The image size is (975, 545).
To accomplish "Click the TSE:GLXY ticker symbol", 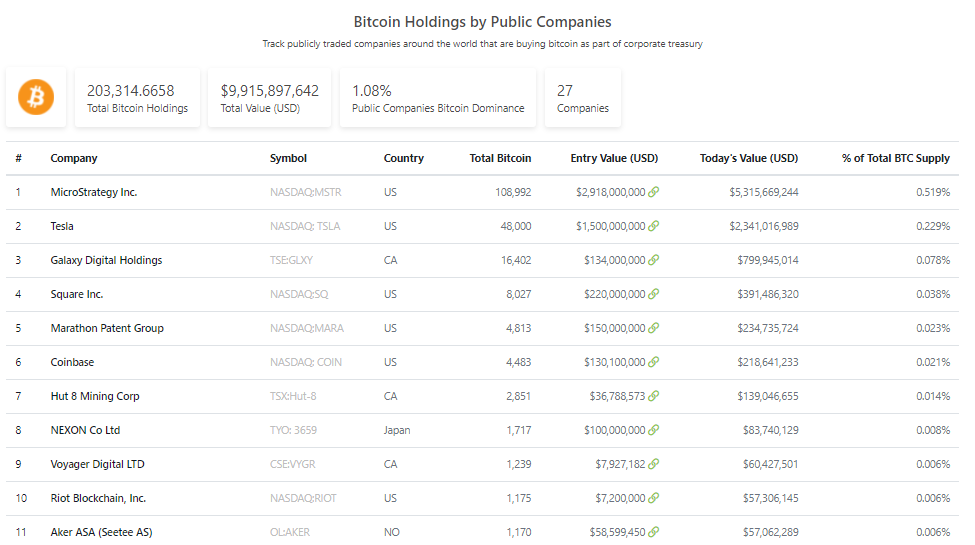I will [292, 260].
